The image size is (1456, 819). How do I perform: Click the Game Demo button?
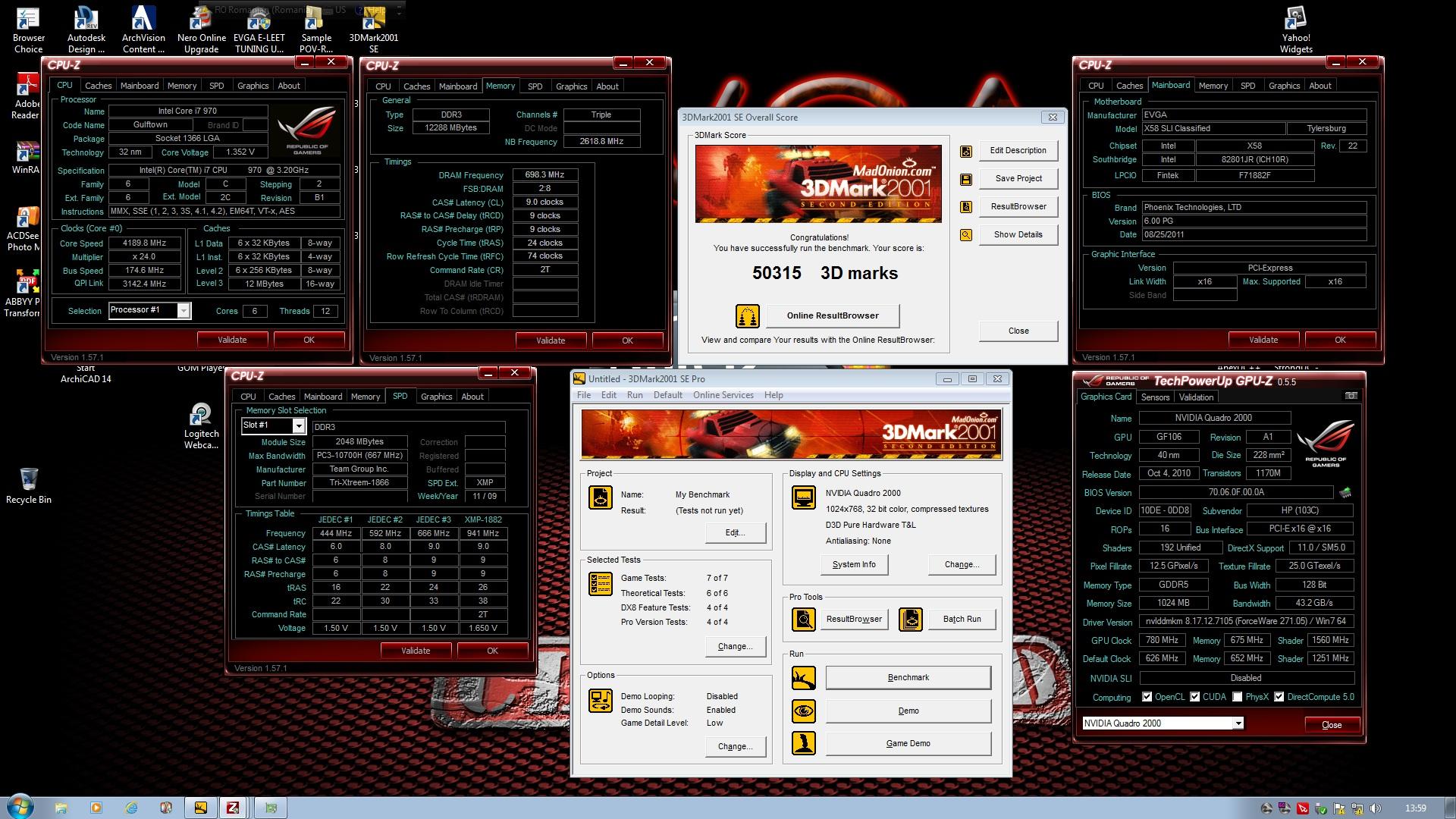pyautogui.click(x=908, y=743)
